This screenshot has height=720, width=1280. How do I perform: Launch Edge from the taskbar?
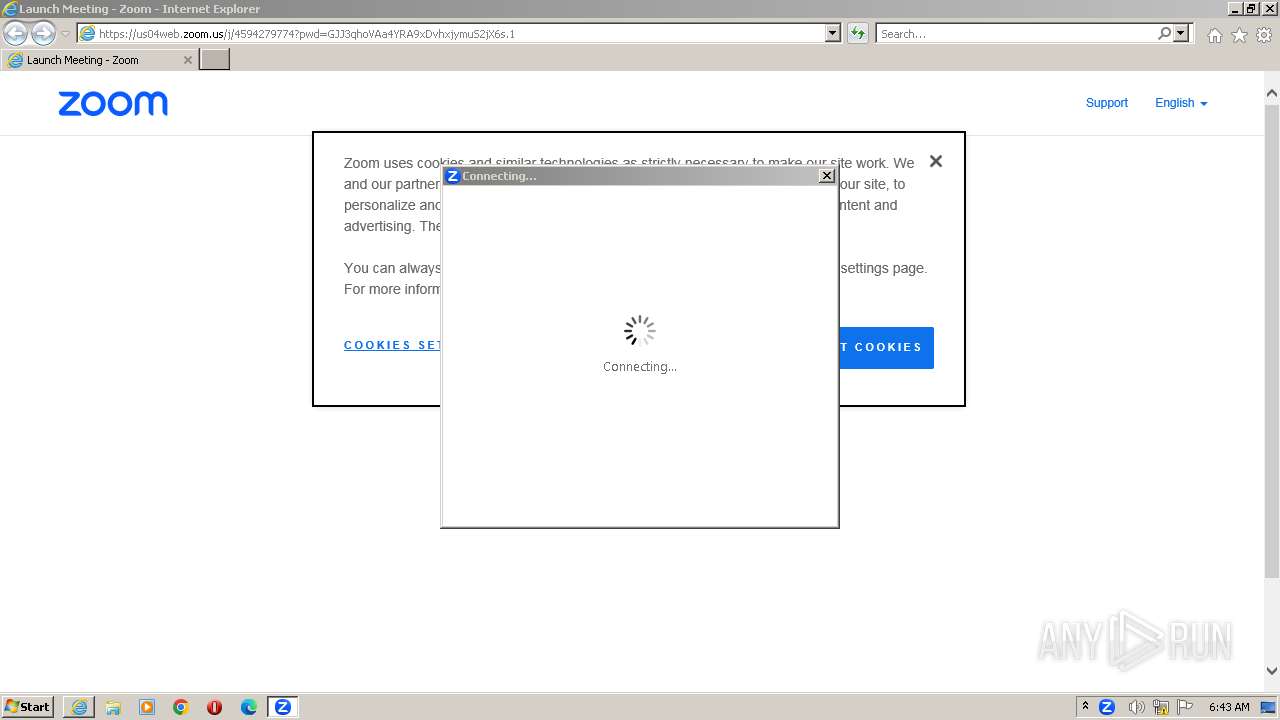pyautogui.click(x=249, y=707)
